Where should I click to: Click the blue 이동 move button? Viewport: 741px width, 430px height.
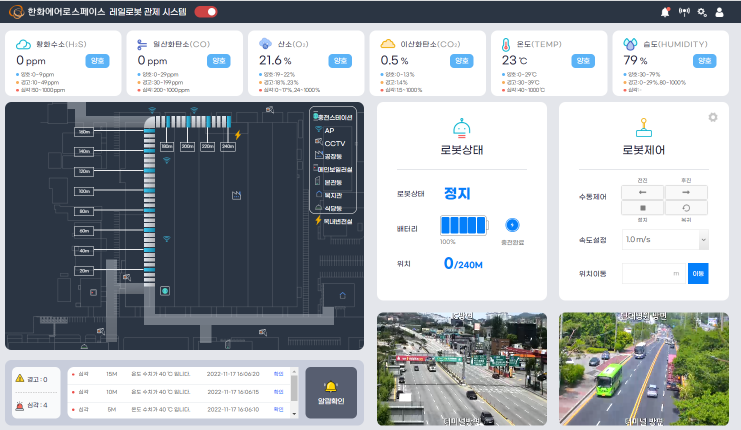697,273
